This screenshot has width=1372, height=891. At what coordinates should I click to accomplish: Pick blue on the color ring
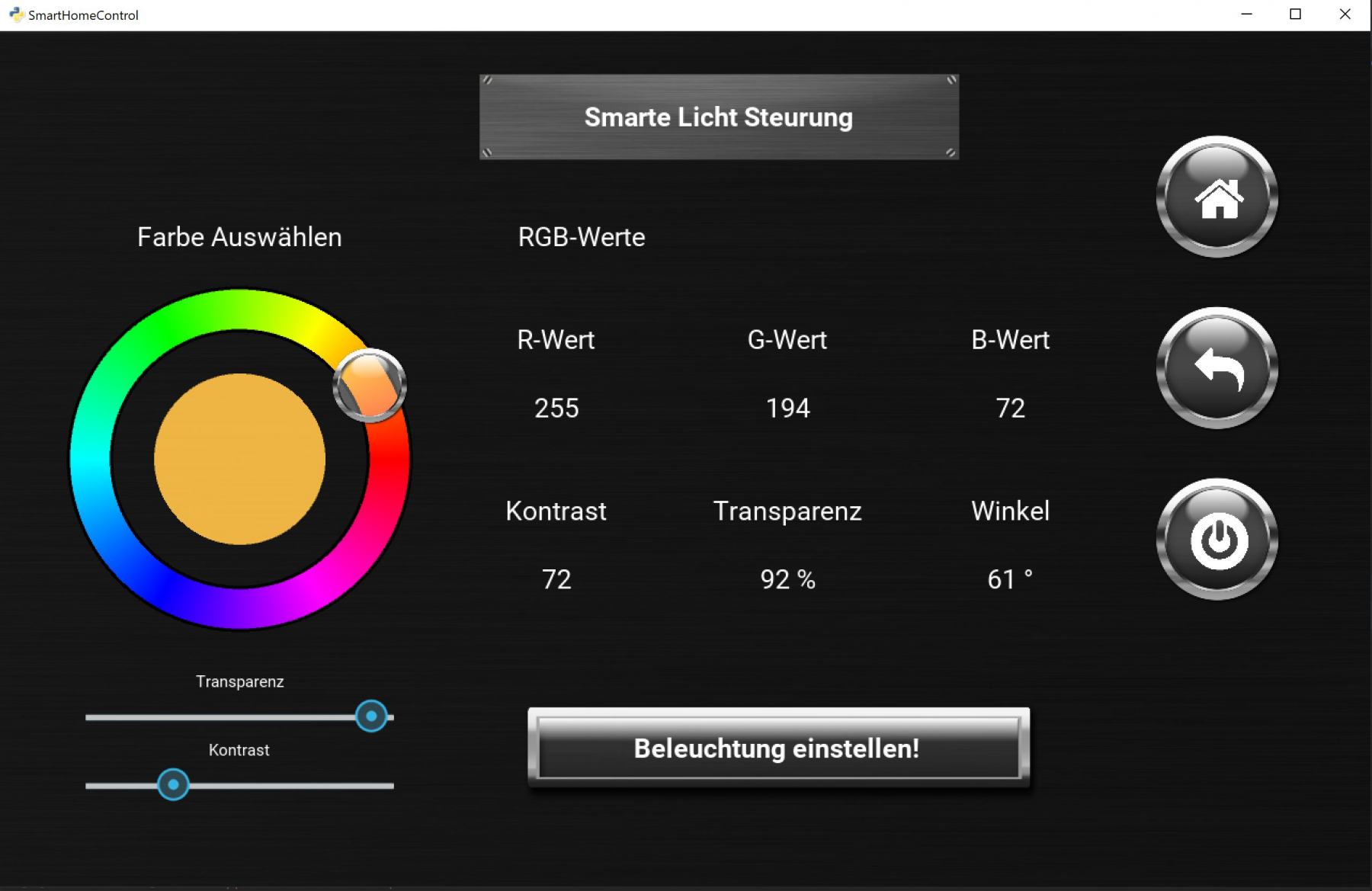tap(160, 588)
